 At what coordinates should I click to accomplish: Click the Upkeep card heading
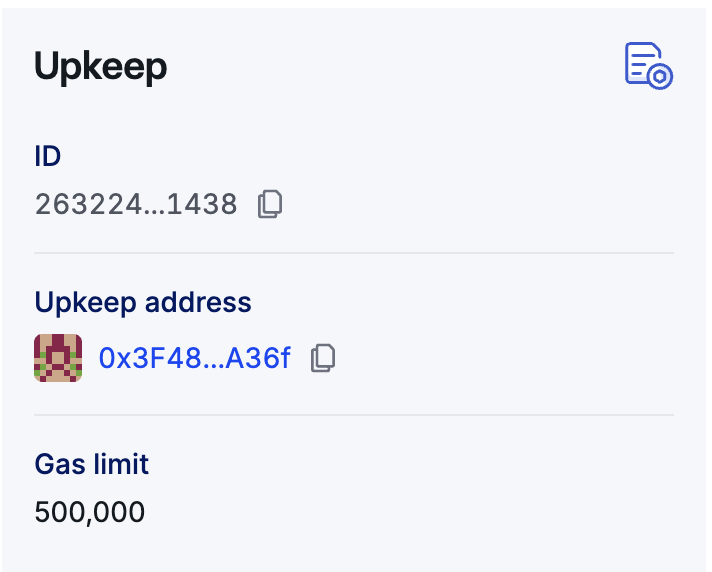[x=100, y=66]
